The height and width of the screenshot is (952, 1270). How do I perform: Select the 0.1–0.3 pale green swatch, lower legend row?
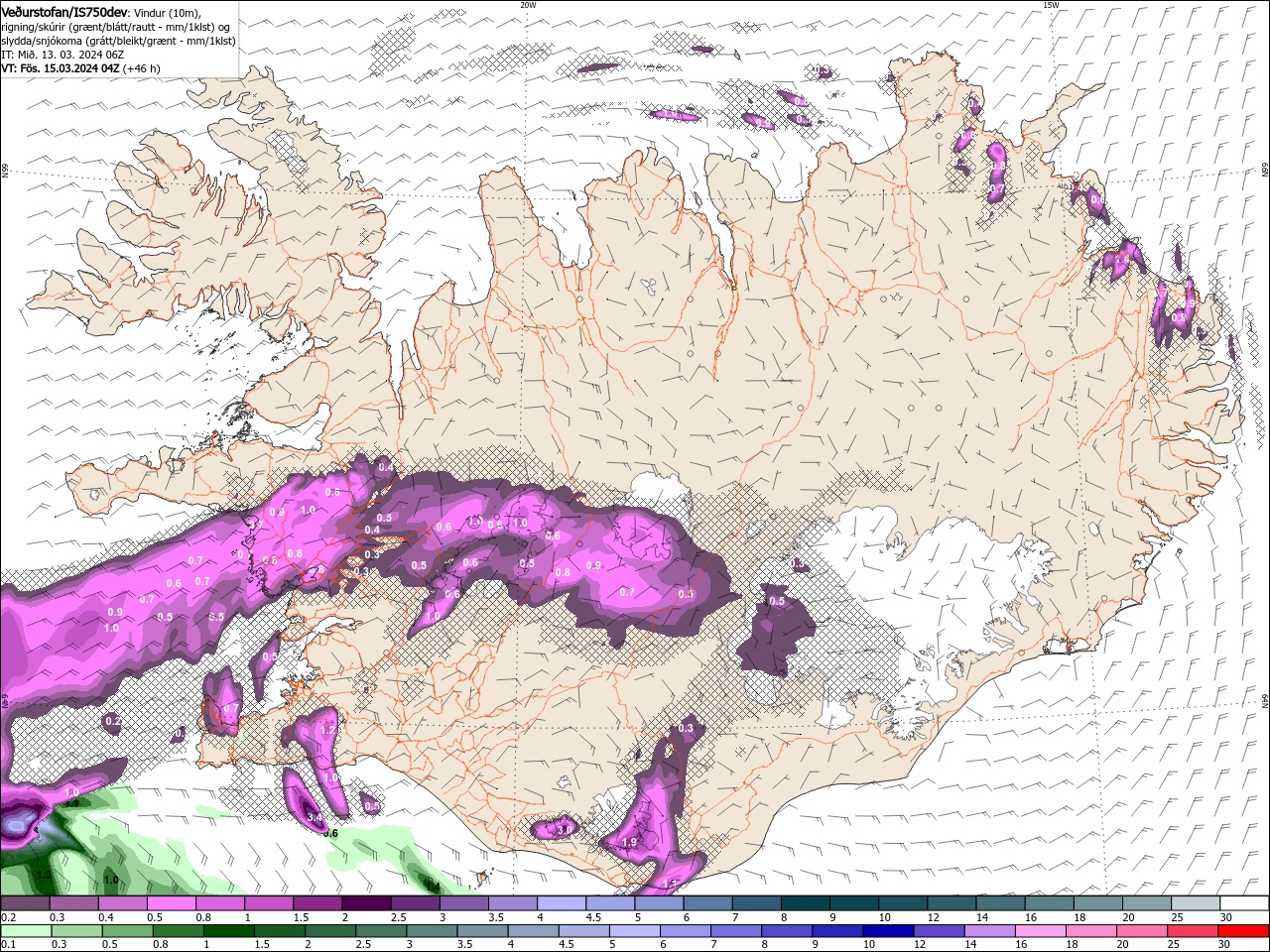point(26,931)
